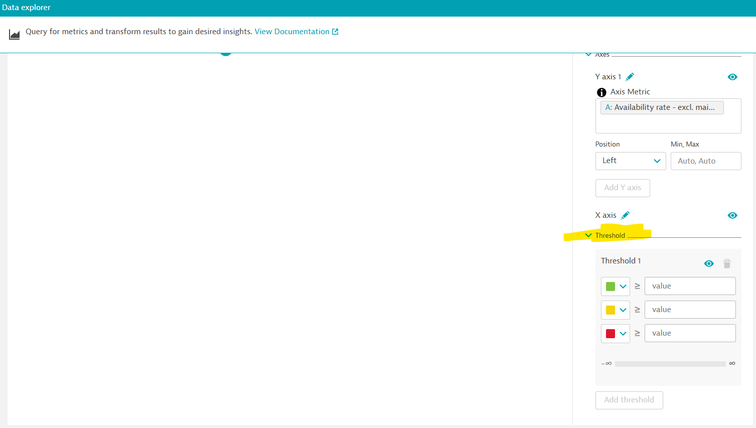The height and width of the screenshot is (428, 756).
Task: Collapse the Axes section chevron
Action: click(588, 54)
